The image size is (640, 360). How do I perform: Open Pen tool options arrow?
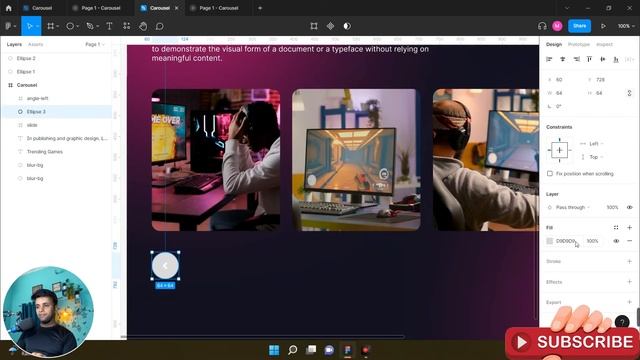tap(97, 27)
